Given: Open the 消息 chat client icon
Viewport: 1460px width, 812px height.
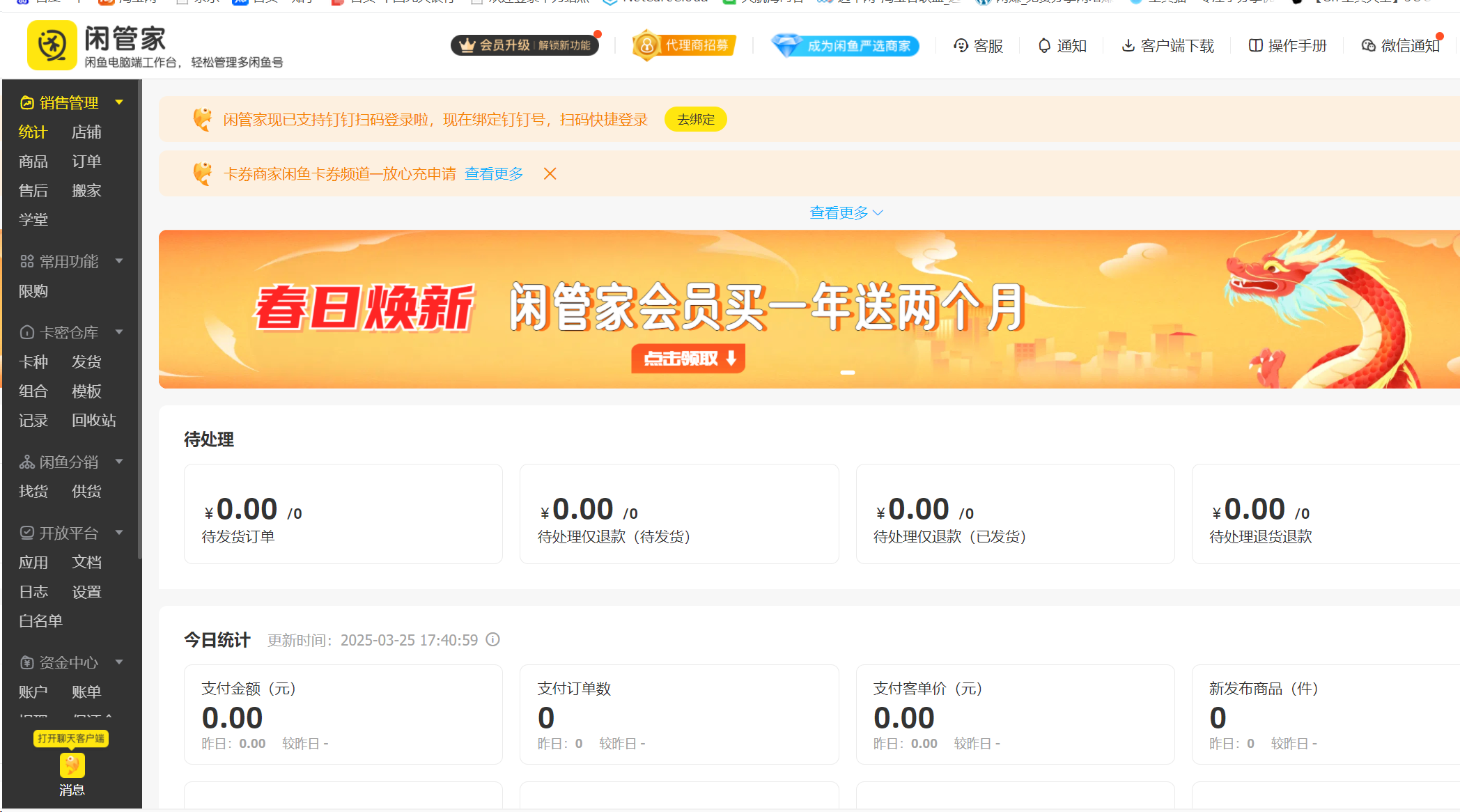Looking at the screenshot, I should tap(72, 765).
